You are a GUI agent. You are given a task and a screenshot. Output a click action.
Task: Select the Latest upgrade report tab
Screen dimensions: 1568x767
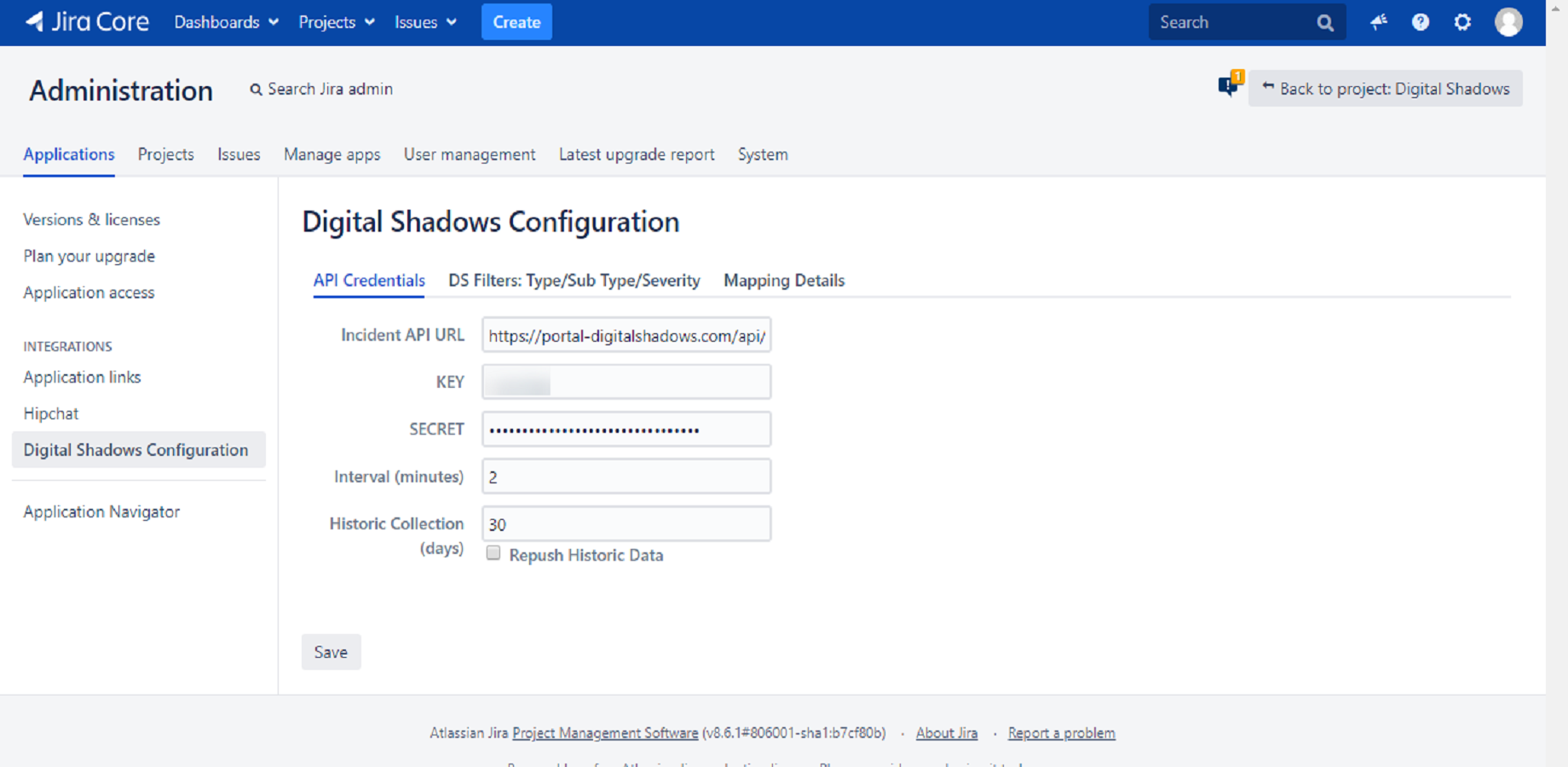(x=637, y=154)
